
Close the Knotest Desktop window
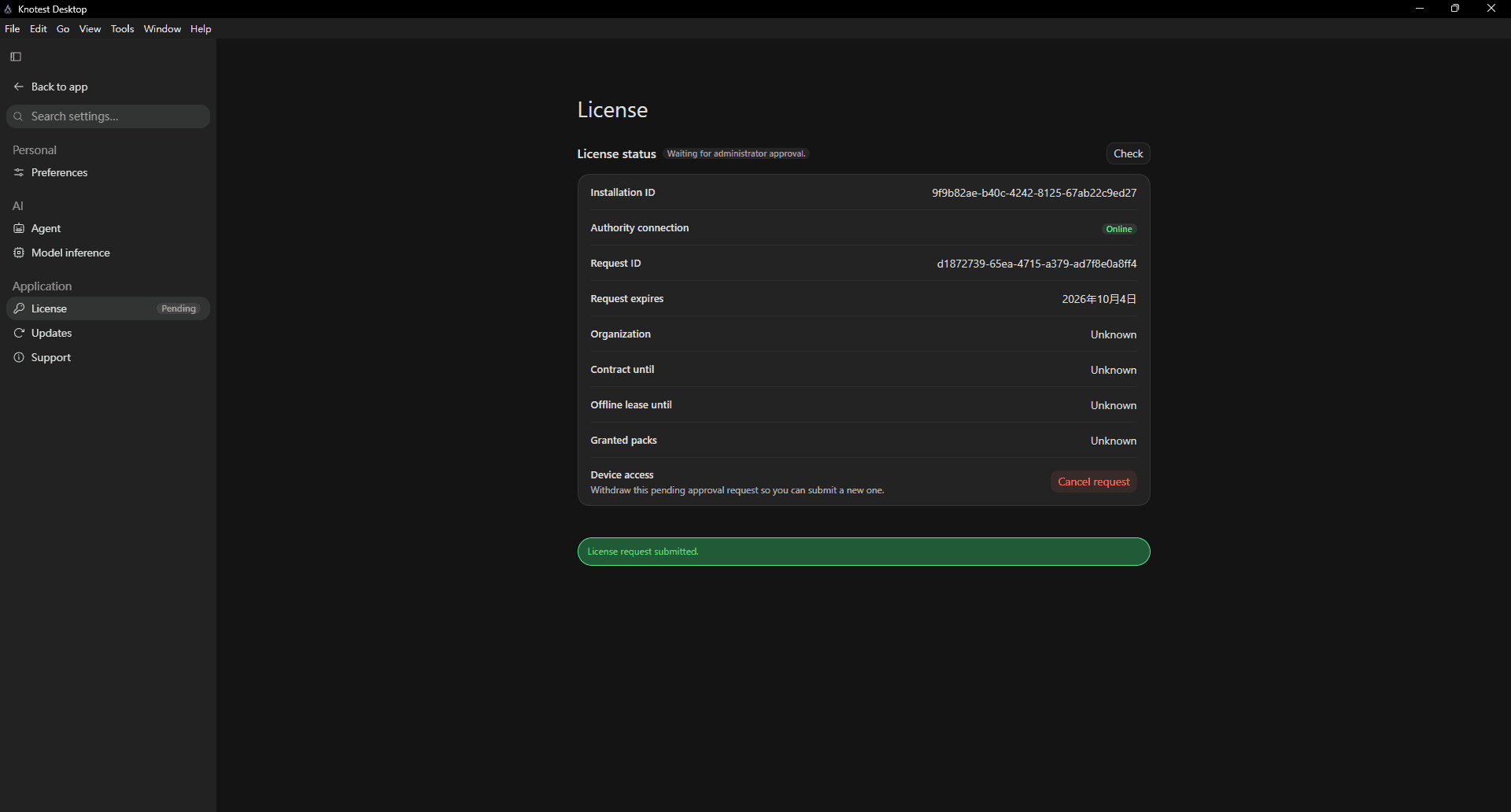point(1491,9)
